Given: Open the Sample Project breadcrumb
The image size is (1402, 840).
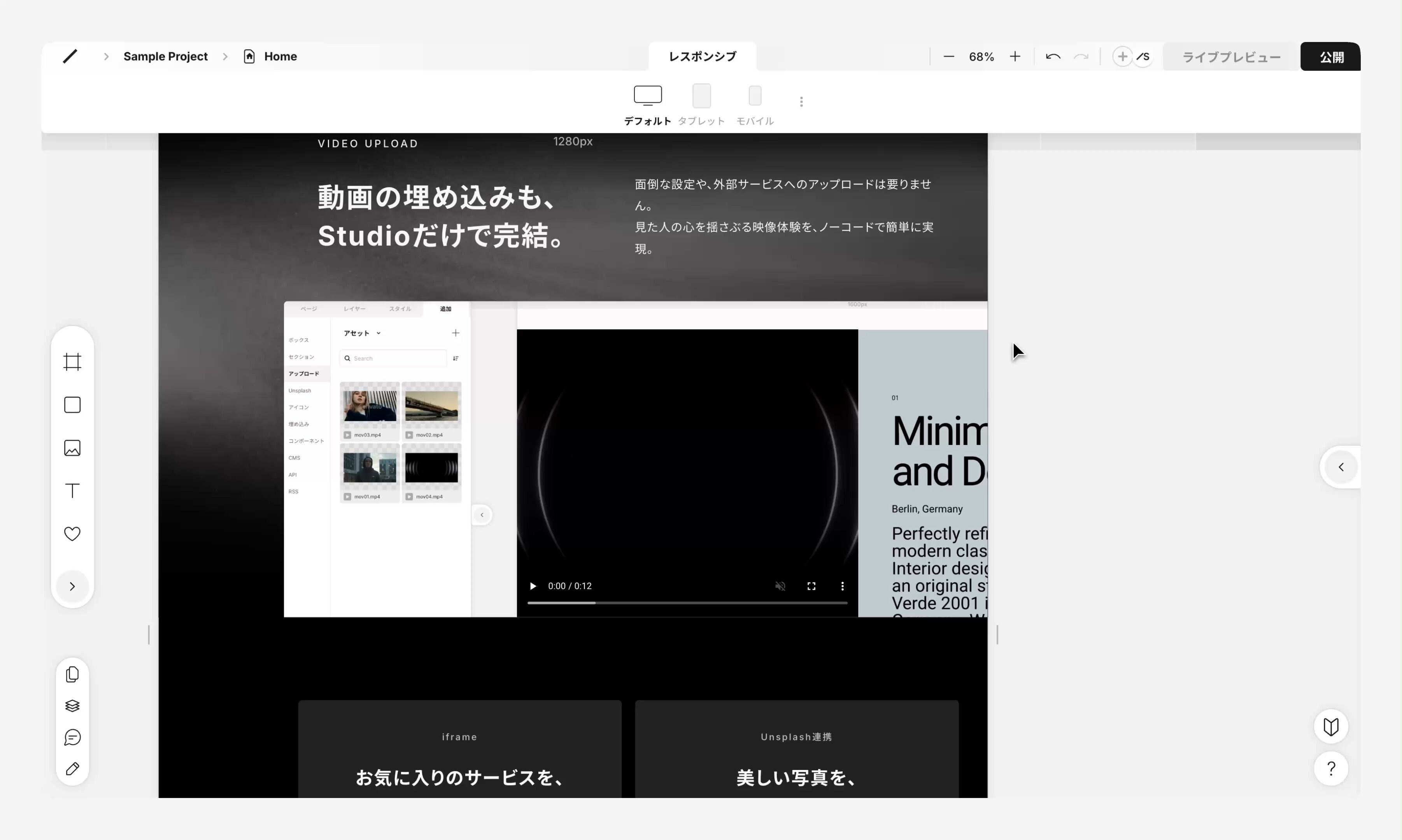Looking at the screenshot, I should click(x=165, y=56).
